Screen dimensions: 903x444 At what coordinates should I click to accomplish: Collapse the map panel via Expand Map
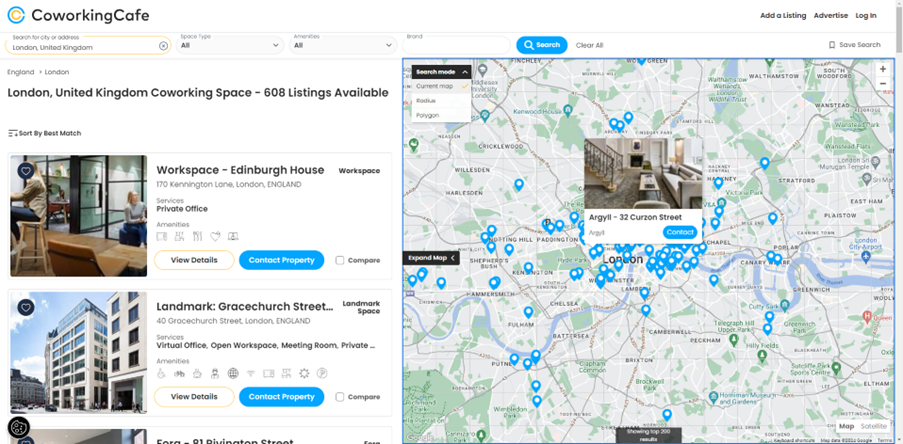click(x=431, y=258)
